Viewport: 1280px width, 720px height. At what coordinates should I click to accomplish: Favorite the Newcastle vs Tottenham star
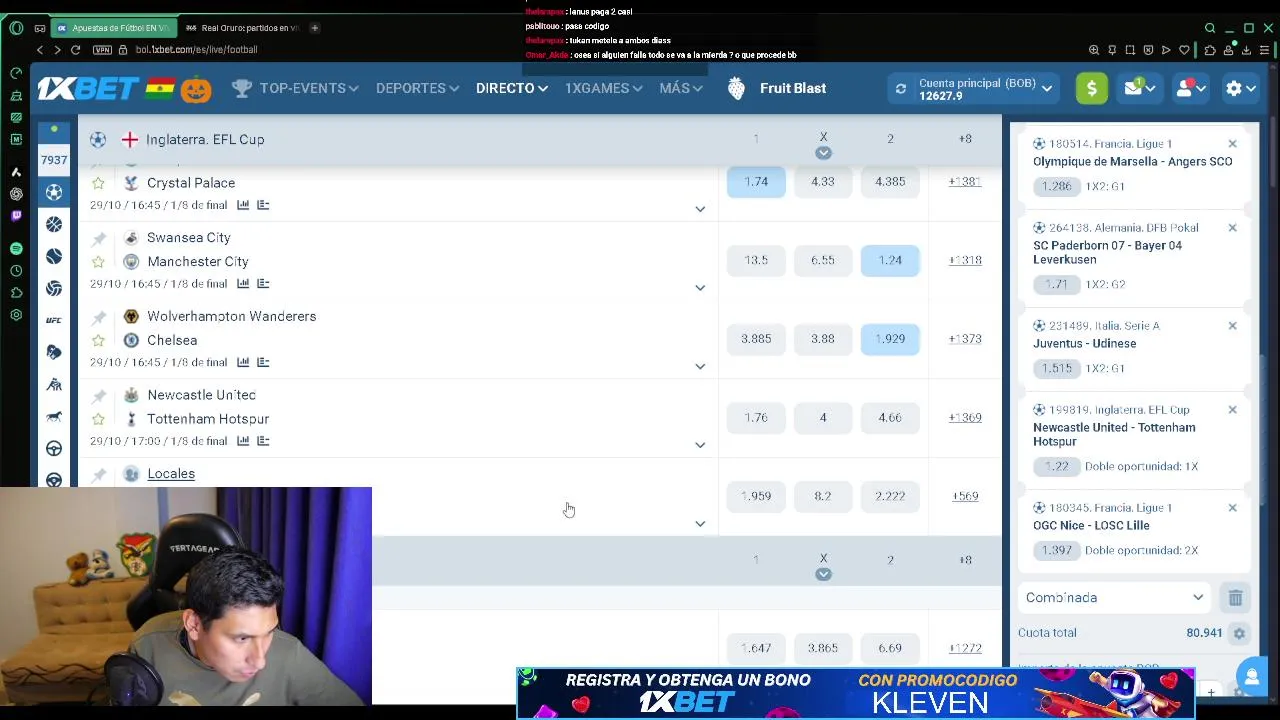(98, 419)
